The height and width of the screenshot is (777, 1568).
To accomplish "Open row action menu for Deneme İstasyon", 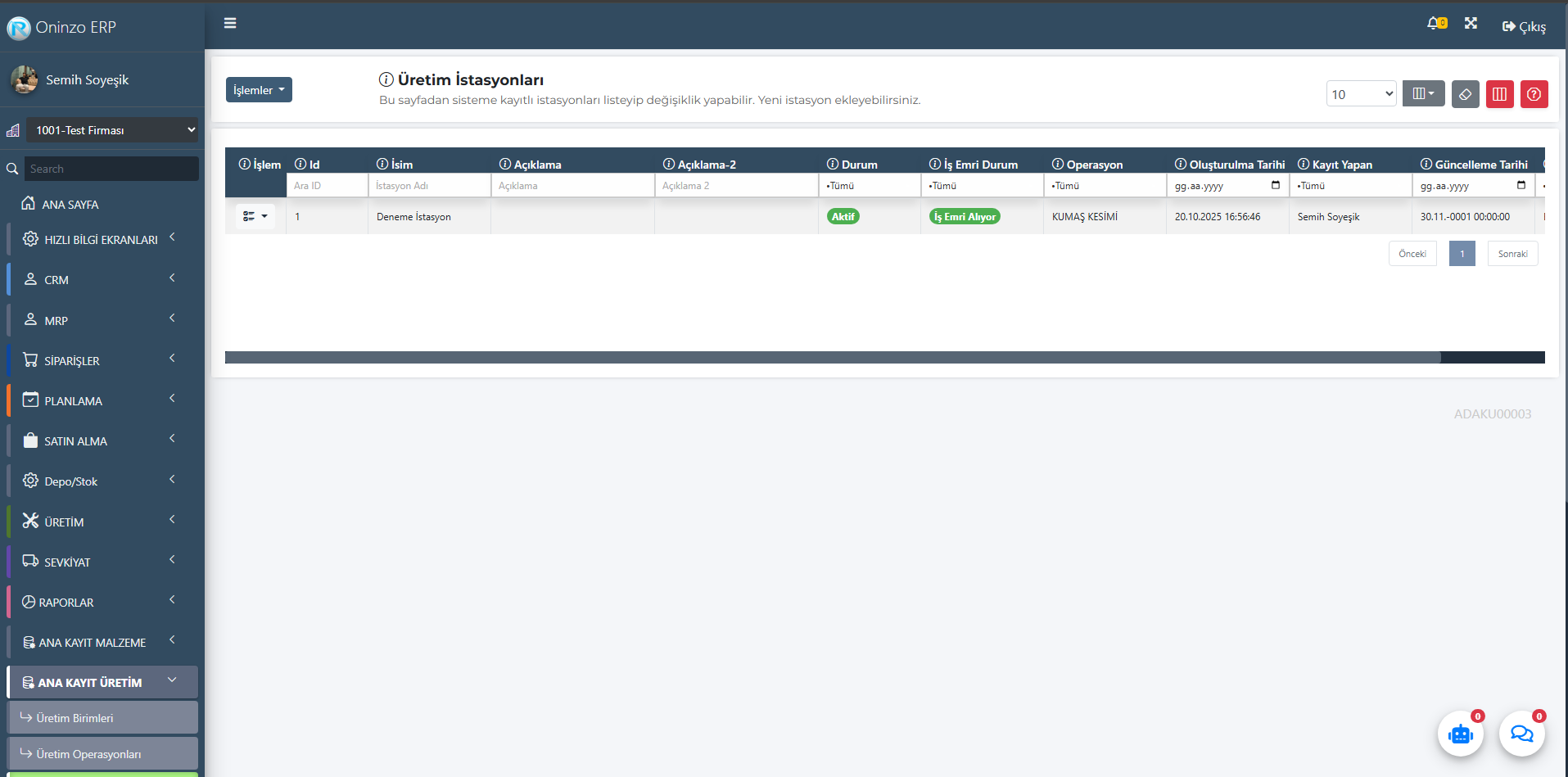I will pos(255,216).
